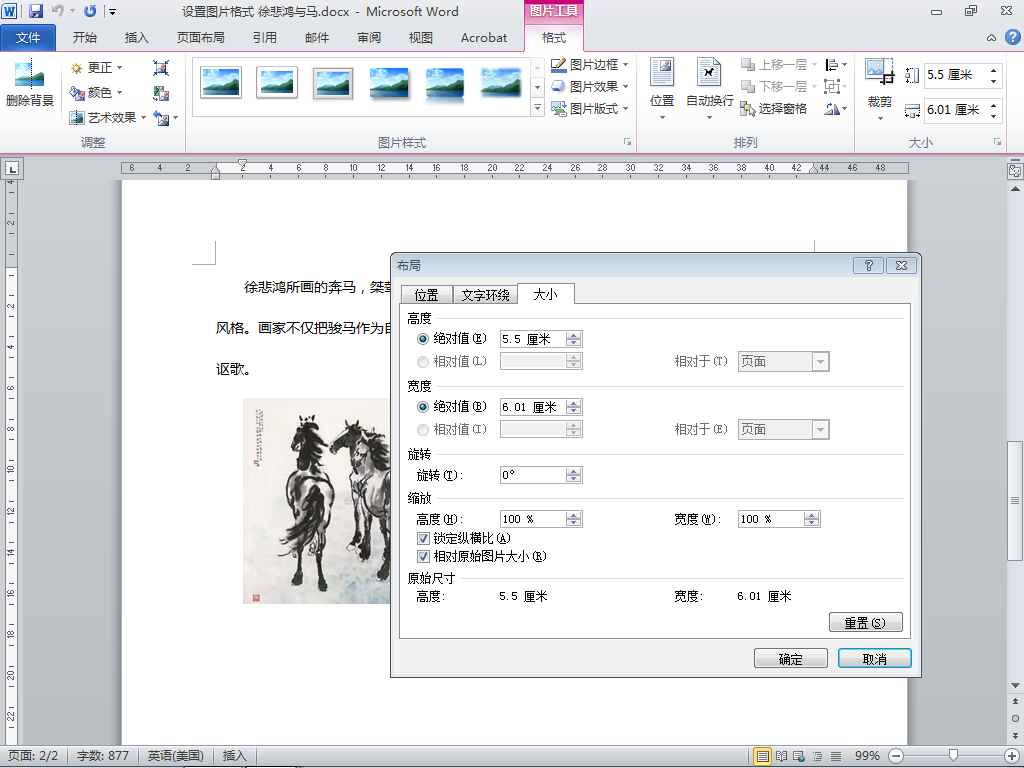Click the zoom slider handle in status bar

[953, 756]
